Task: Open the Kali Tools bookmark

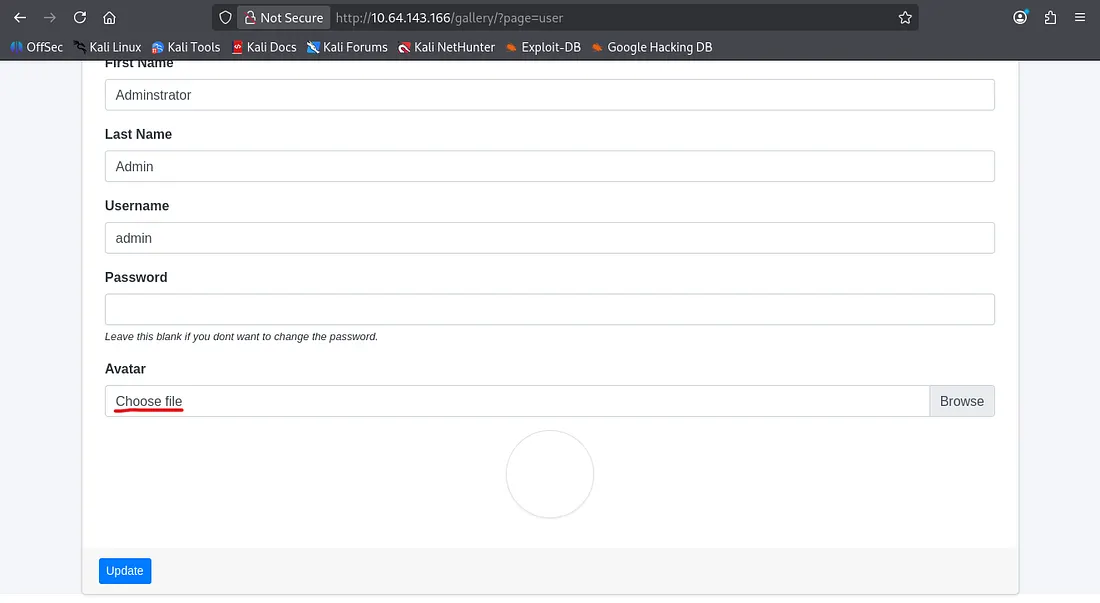Action: (x=186, y=47)
